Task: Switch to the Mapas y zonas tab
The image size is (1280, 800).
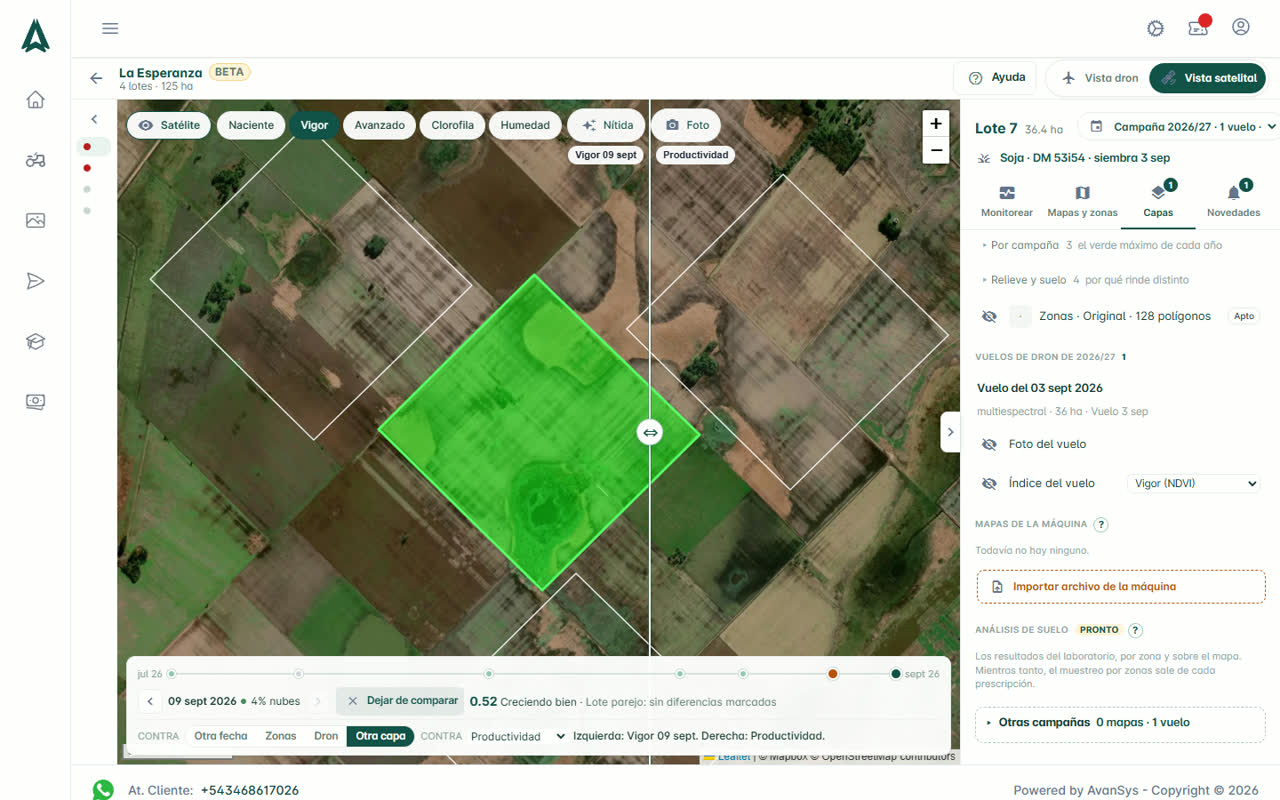Action: point(1082,201)
